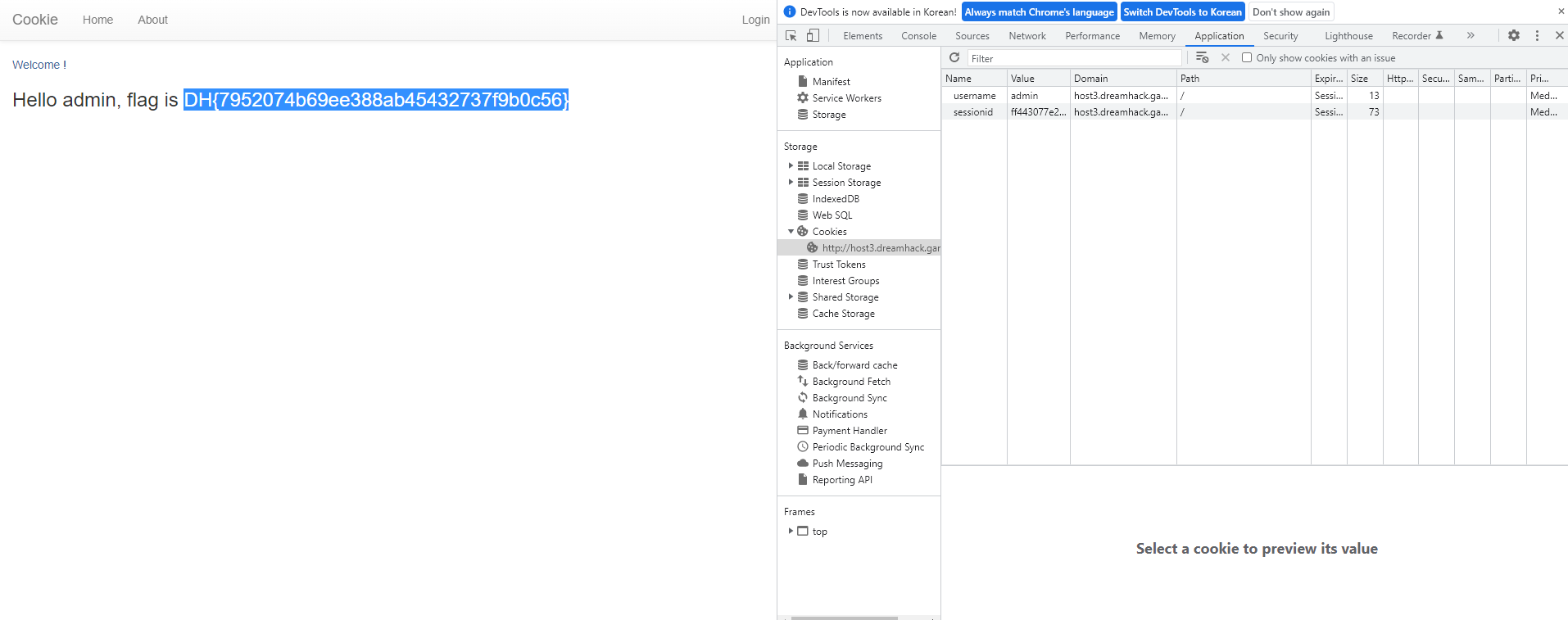Open the Security tab
The width and height of the screenshot is (1568, 620).
[x=1280, y=35]
